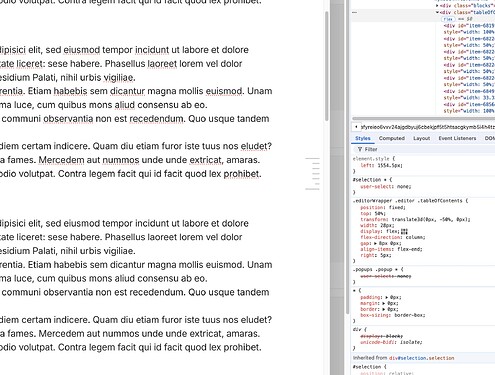This screenshot has height=375, width=495.
Task: Click the flex badge in the DOM tree
Action: [449, 19]
